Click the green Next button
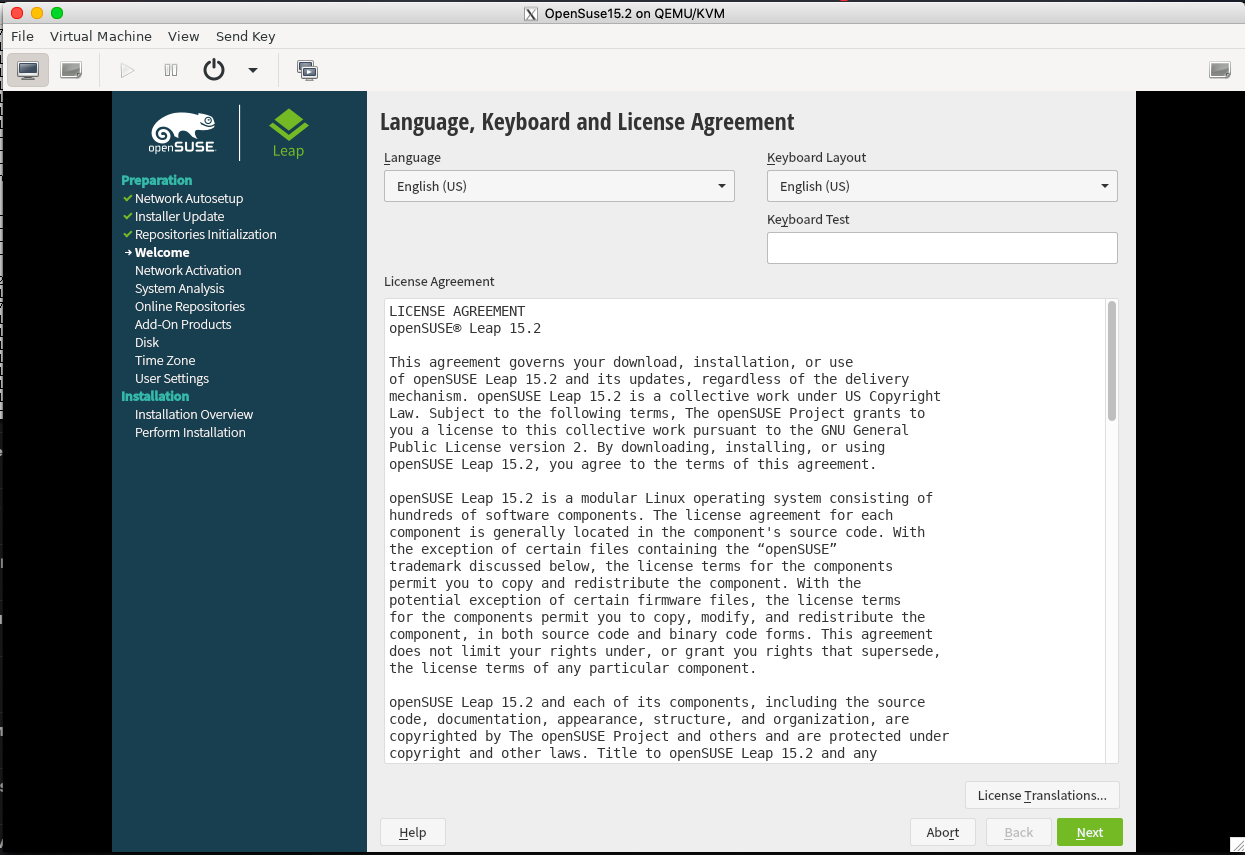The width and height of the screenshot is (1245, 855). point(1090,832)
